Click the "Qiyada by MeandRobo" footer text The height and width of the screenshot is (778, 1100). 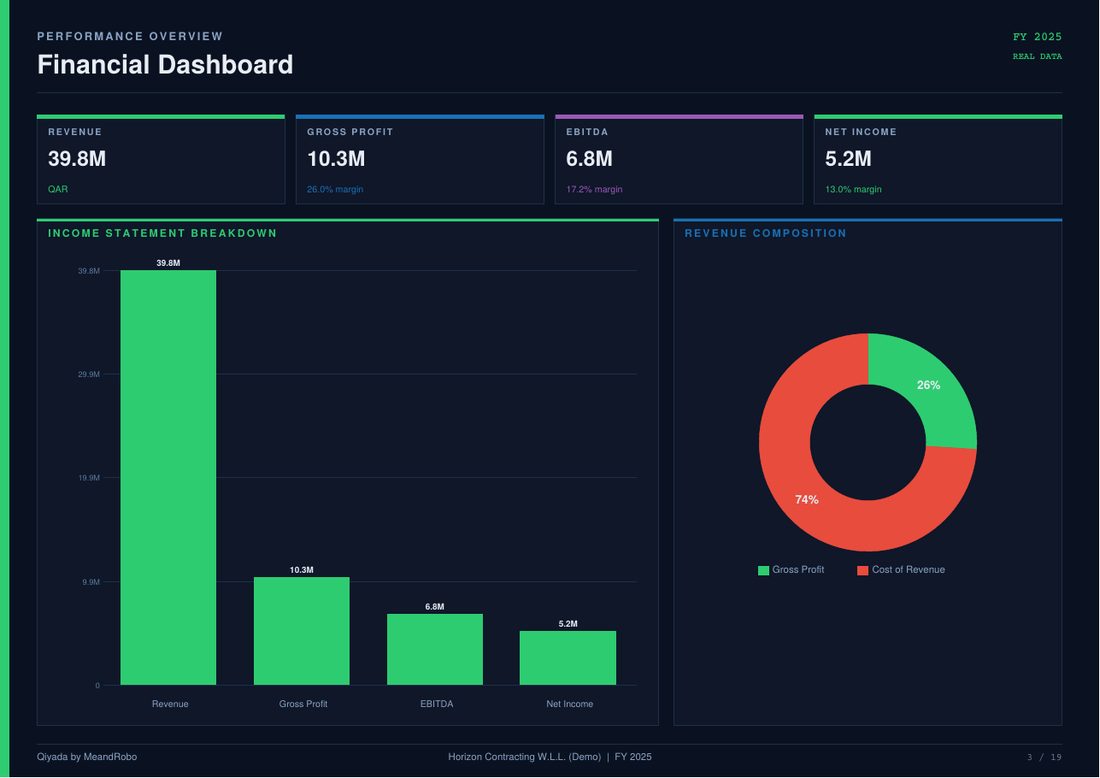pos(87,757)
